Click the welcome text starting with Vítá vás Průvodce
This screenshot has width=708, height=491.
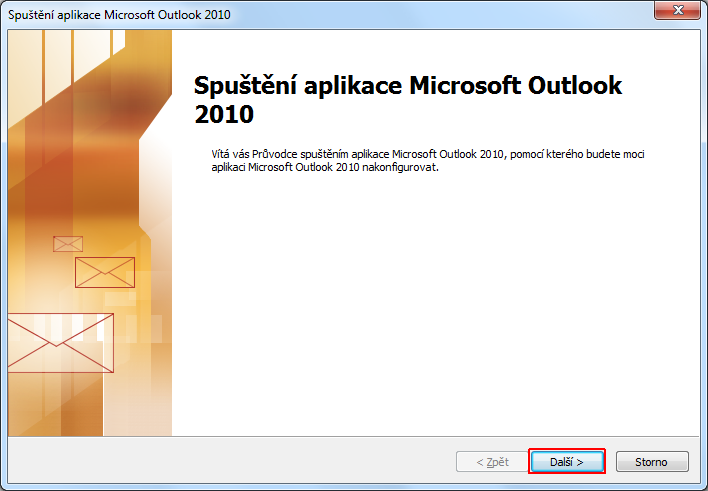click(428, 160)
